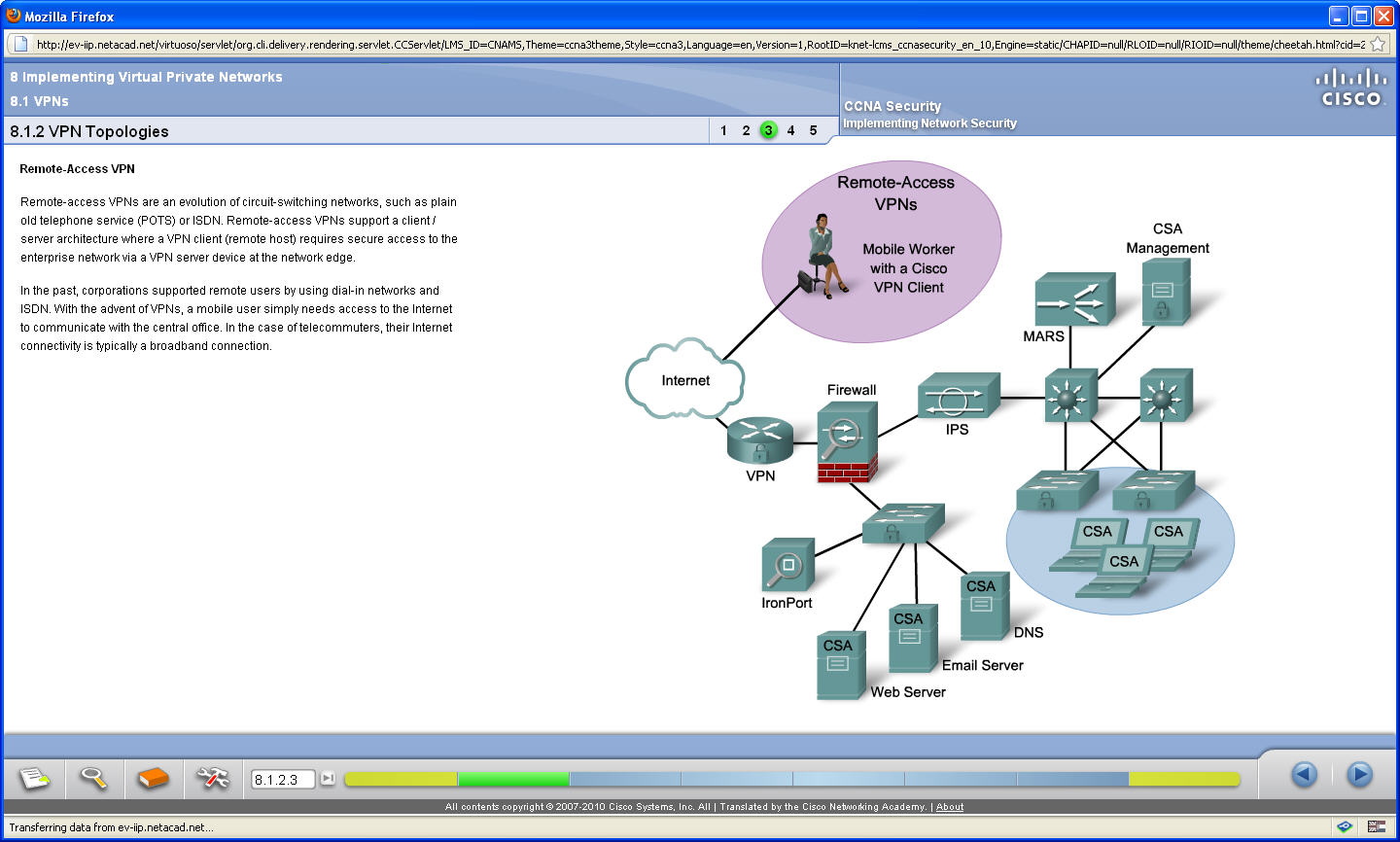Click the Web Server CSA icon
Viewport: 1400px width, 842px height.
click(841, 666)
